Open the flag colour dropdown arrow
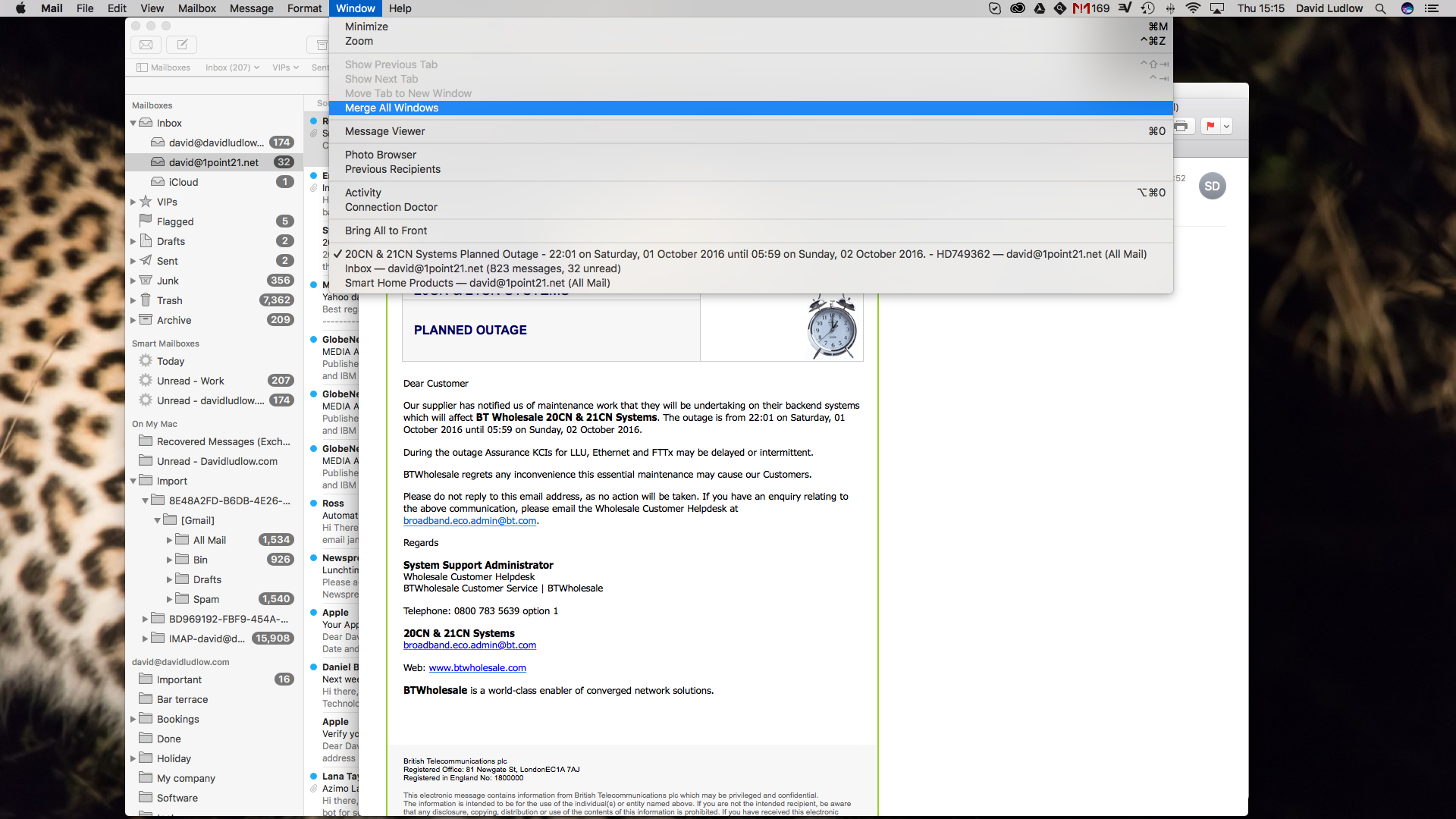The width and height of the screenshot is (1456, 819). pyautogui.click(x=1226, y=127)
